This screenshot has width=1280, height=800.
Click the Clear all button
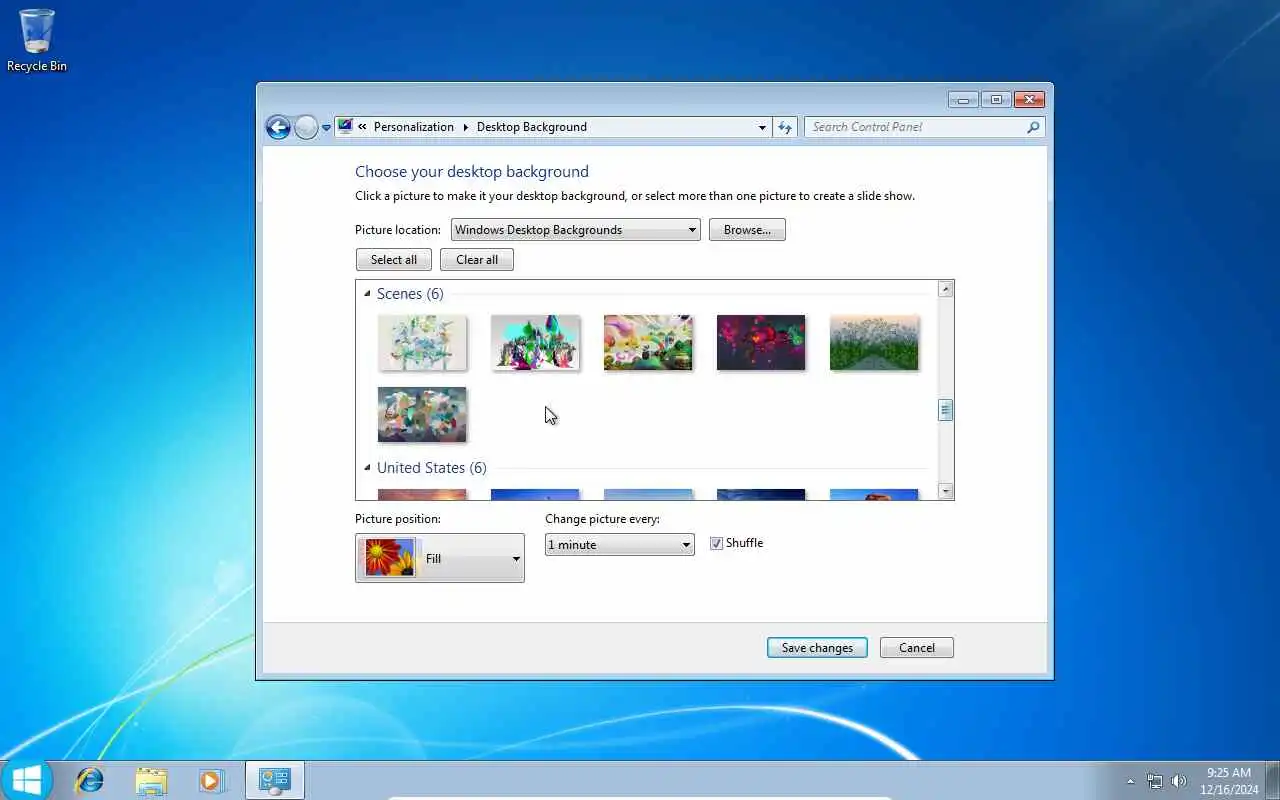(477, 260)
